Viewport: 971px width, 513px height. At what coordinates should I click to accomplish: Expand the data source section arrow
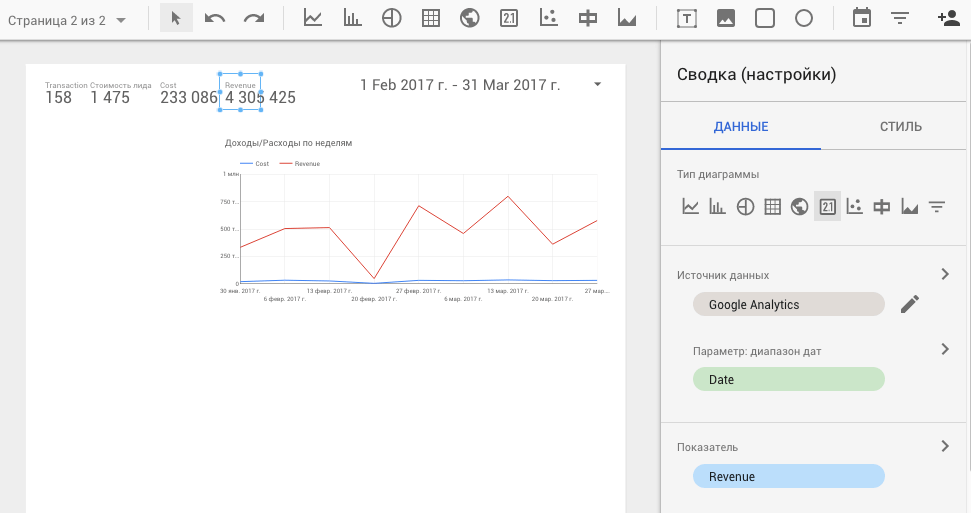click(x=945, y=274)
